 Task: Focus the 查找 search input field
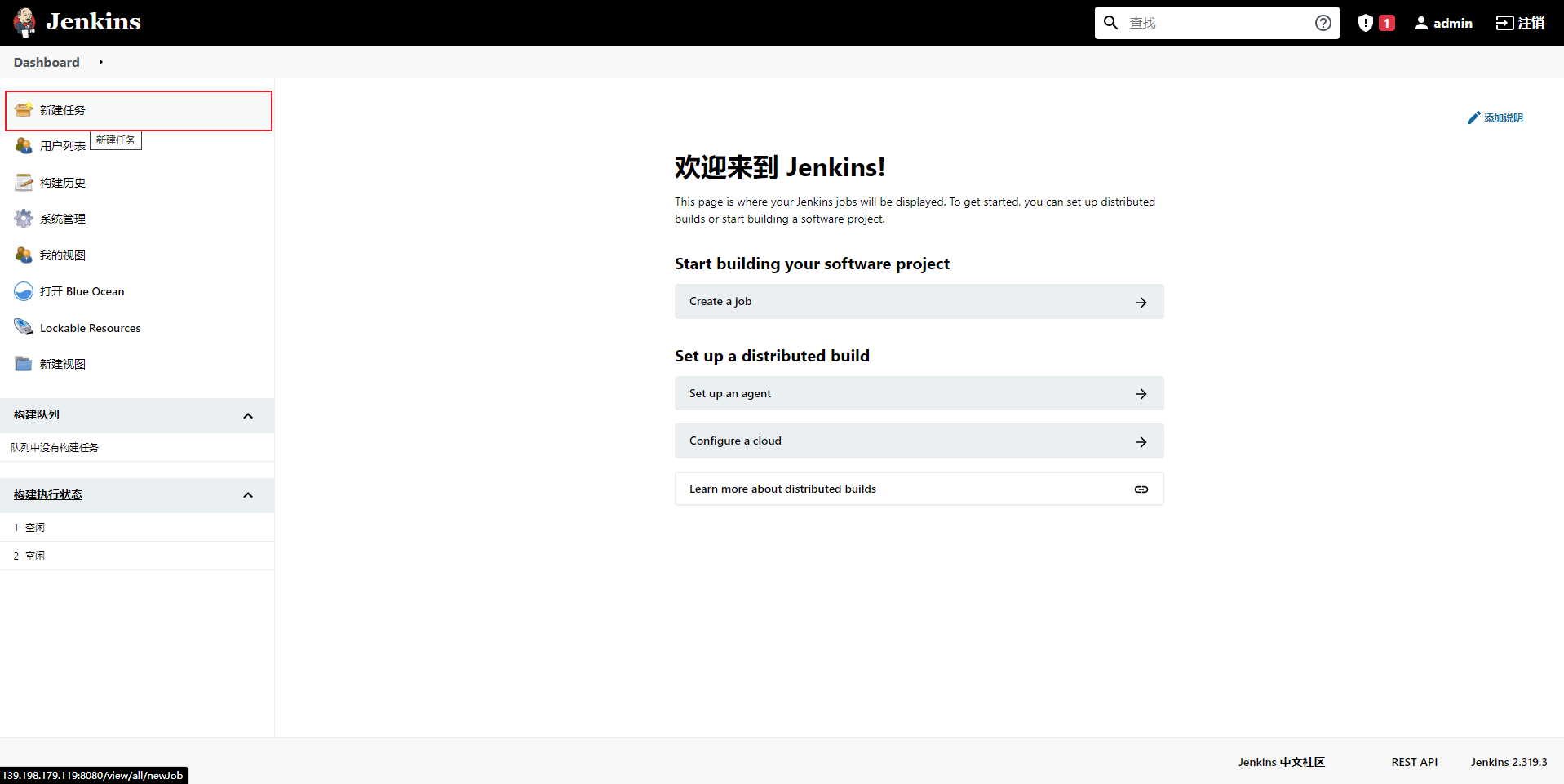point(1217,23)
